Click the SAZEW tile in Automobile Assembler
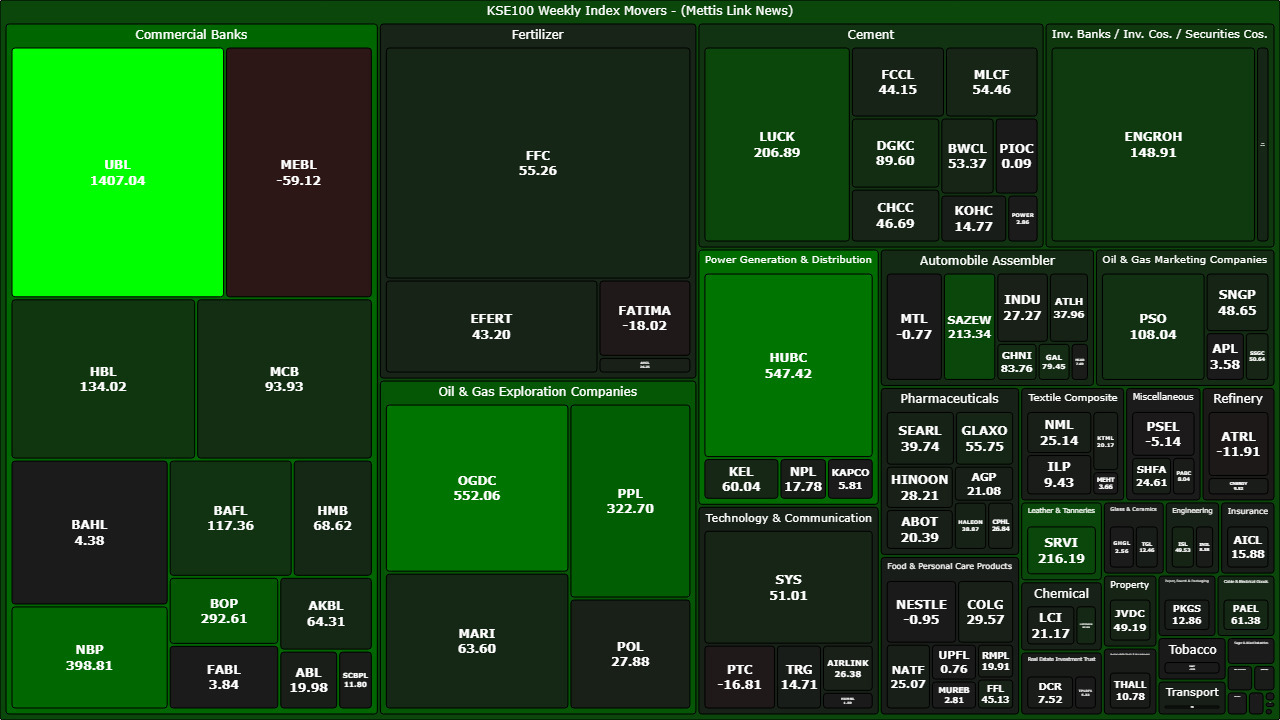The width and height of the screenshot is (1280, 720). [x=969, y=327]
